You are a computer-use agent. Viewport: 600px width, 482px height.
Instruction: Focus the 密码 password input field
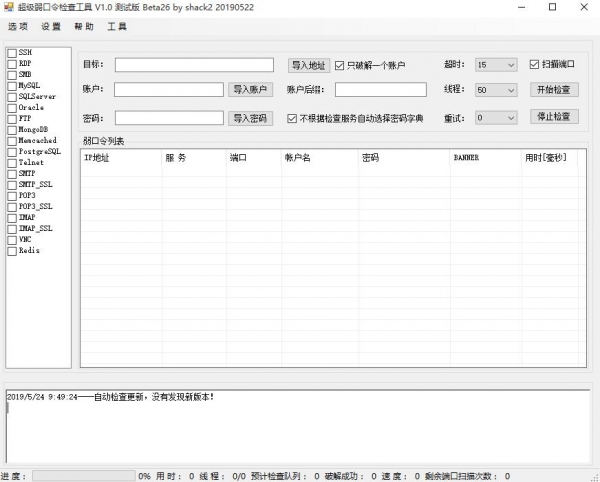point(169,118)
